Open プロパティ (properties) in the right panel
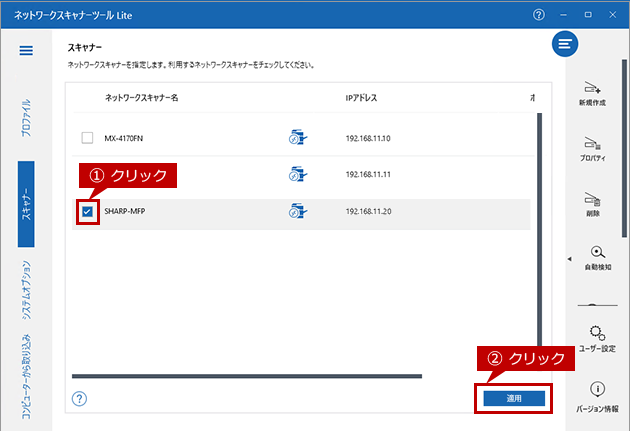The height and width of the screenshot is (431, 630). 592,149
